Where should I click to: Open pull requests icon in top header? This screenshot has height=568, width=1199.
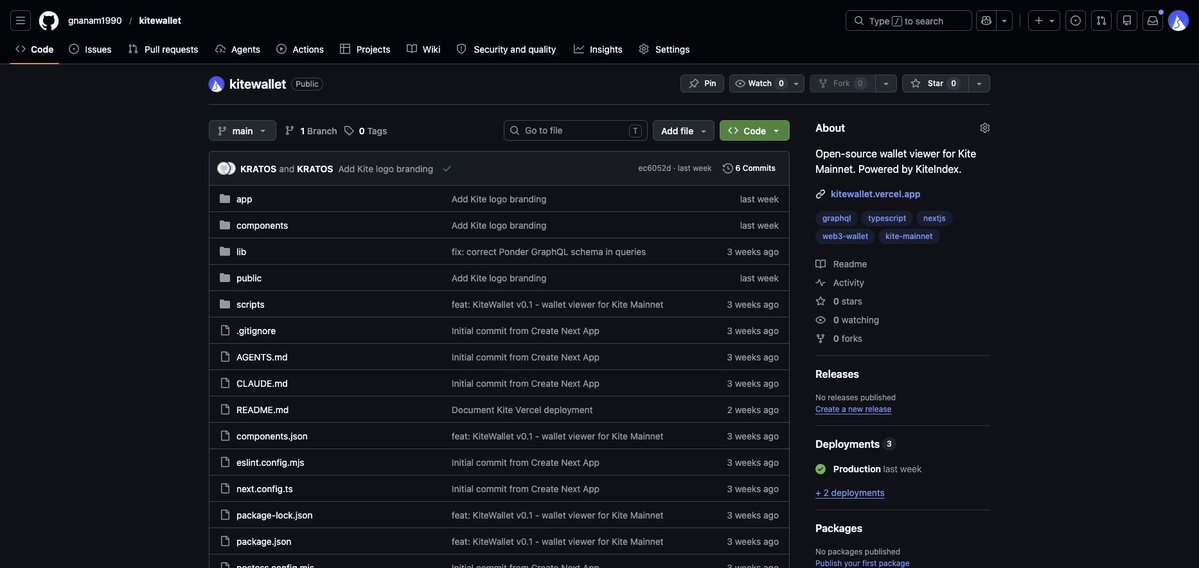[x=1101, y=21]
